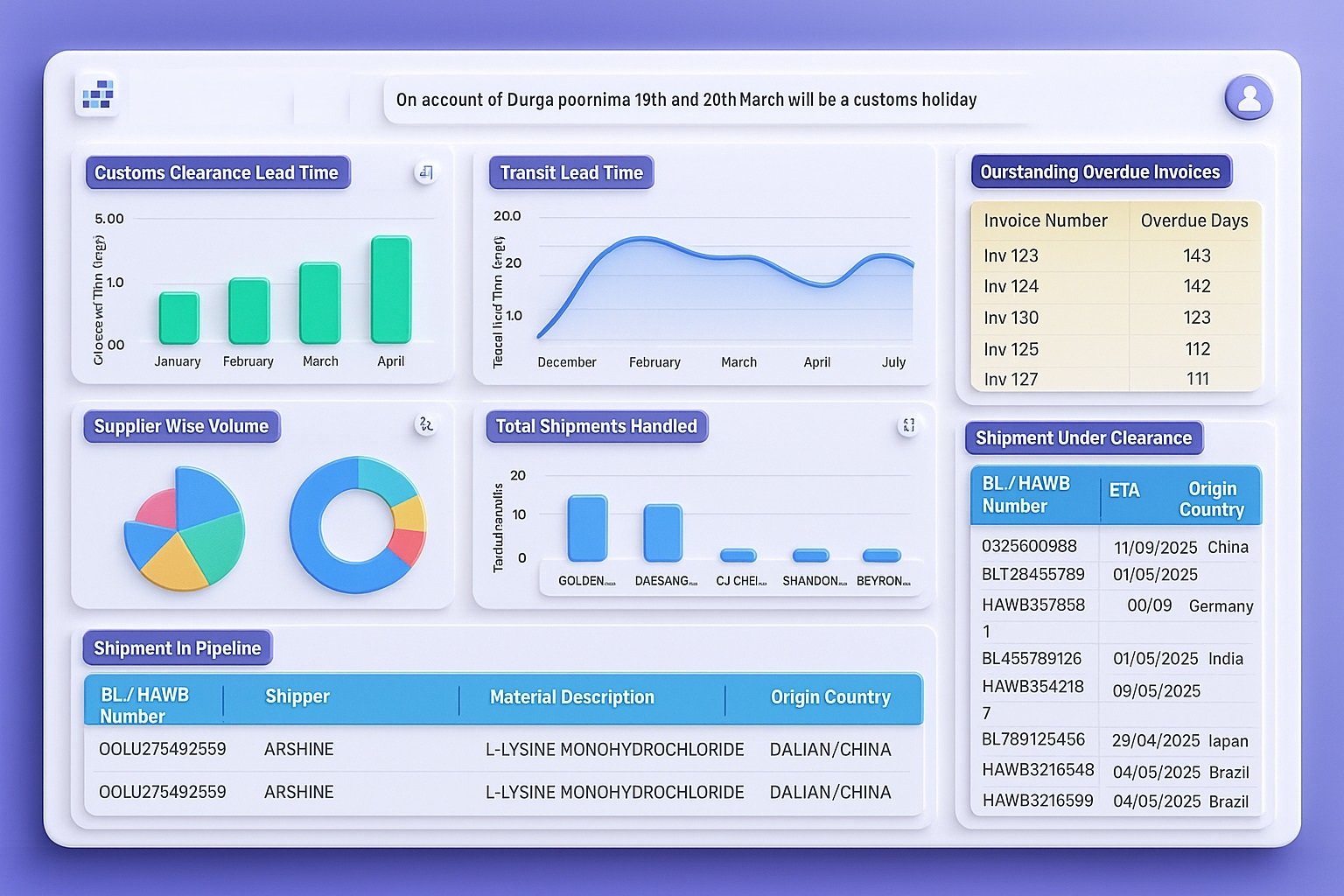The image size is (1344, 896).
Task: Sort by Overdue Days column header
Action: pyautogui.click(x=1194, y=220)
